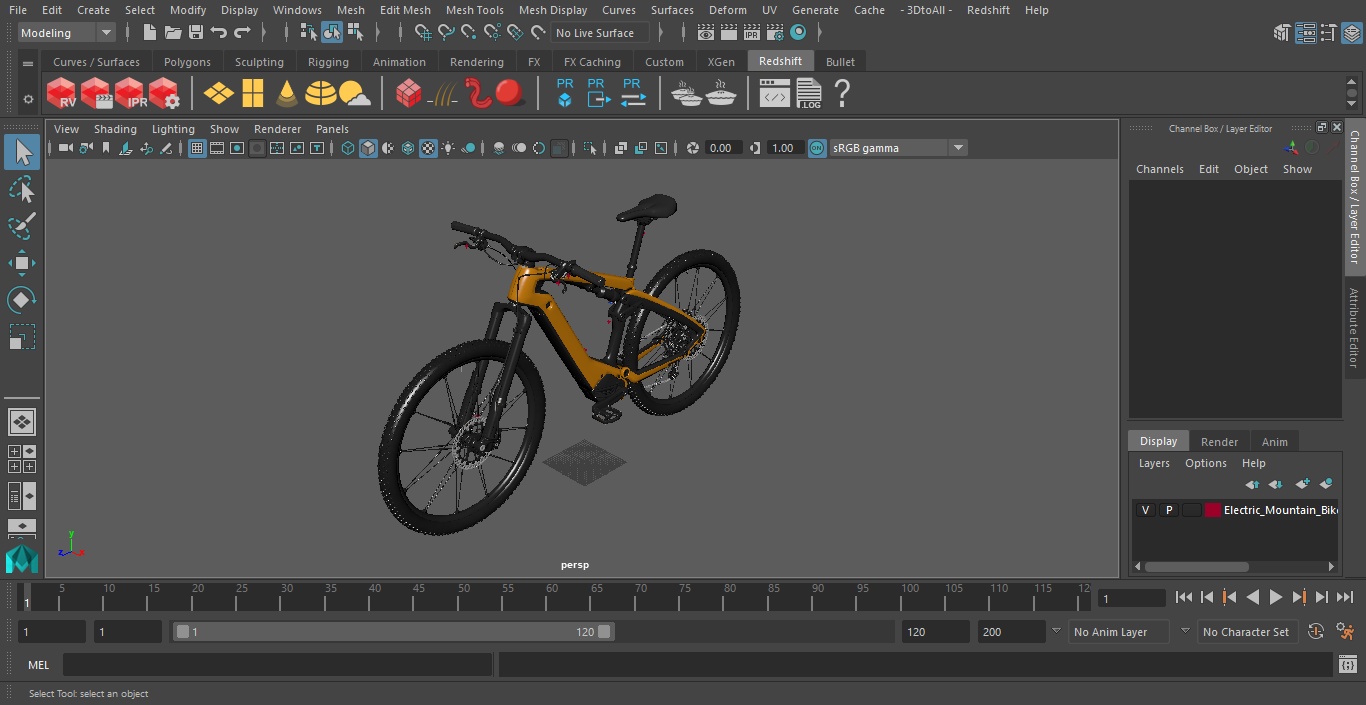Open the Redshift menu in menu bar
The image size is (1366, 705).
988,10
